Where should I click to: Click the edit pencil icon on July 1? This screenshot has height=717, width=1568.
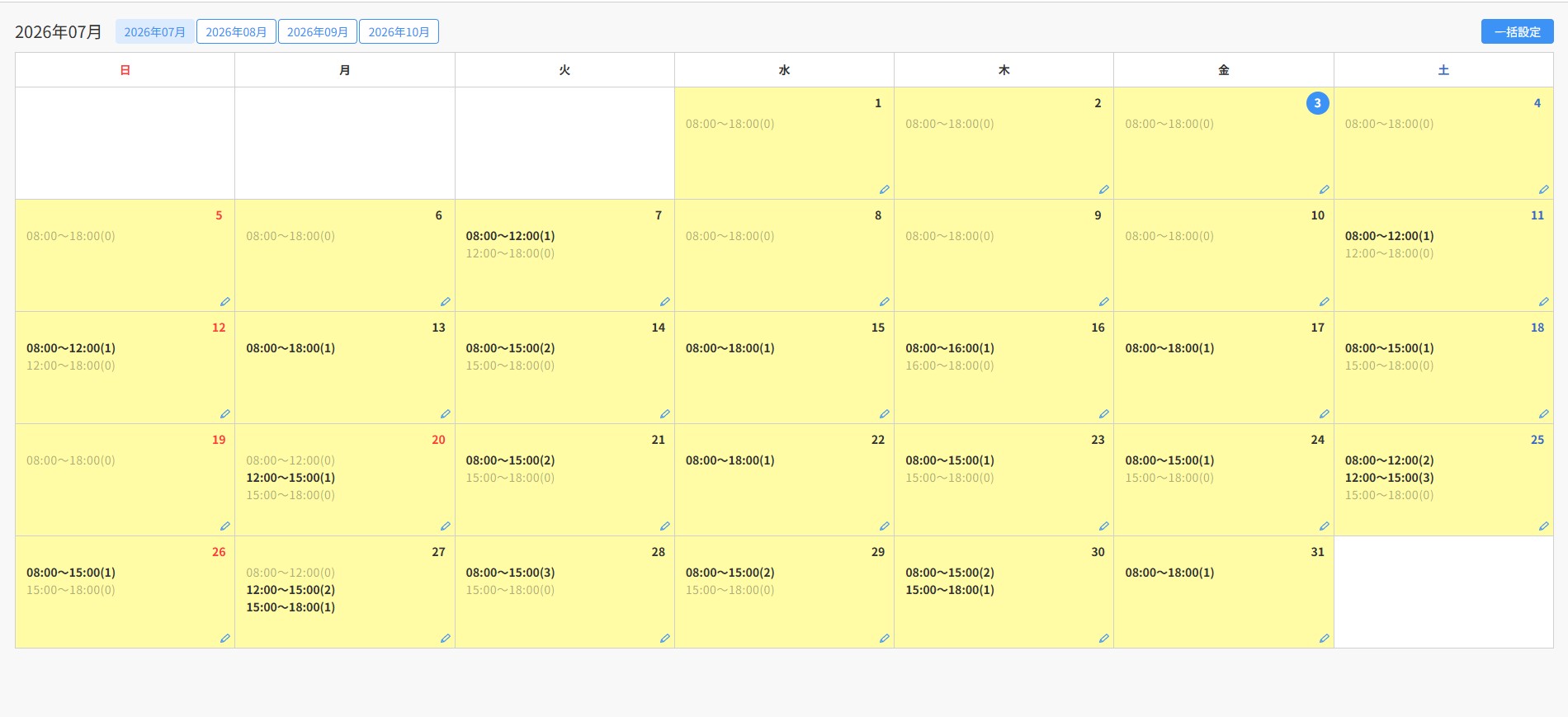[x=884, y=190]
